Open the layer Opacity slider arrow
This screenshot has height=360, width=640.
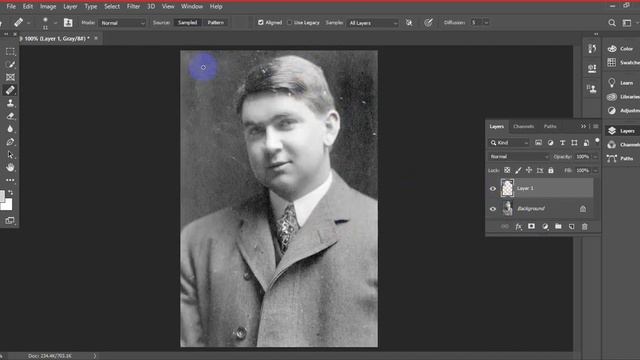pos(596,157)
